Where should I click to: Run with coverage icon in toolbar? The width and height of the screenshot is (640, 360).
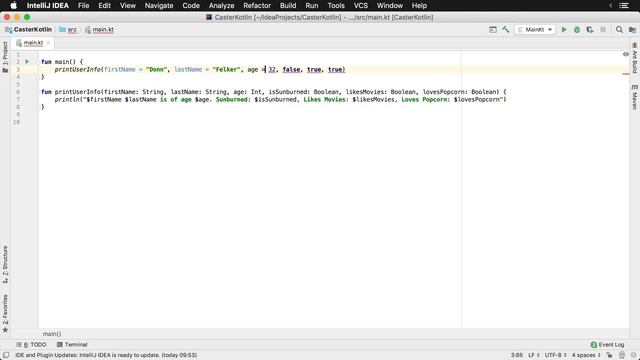tap(590, 29)
